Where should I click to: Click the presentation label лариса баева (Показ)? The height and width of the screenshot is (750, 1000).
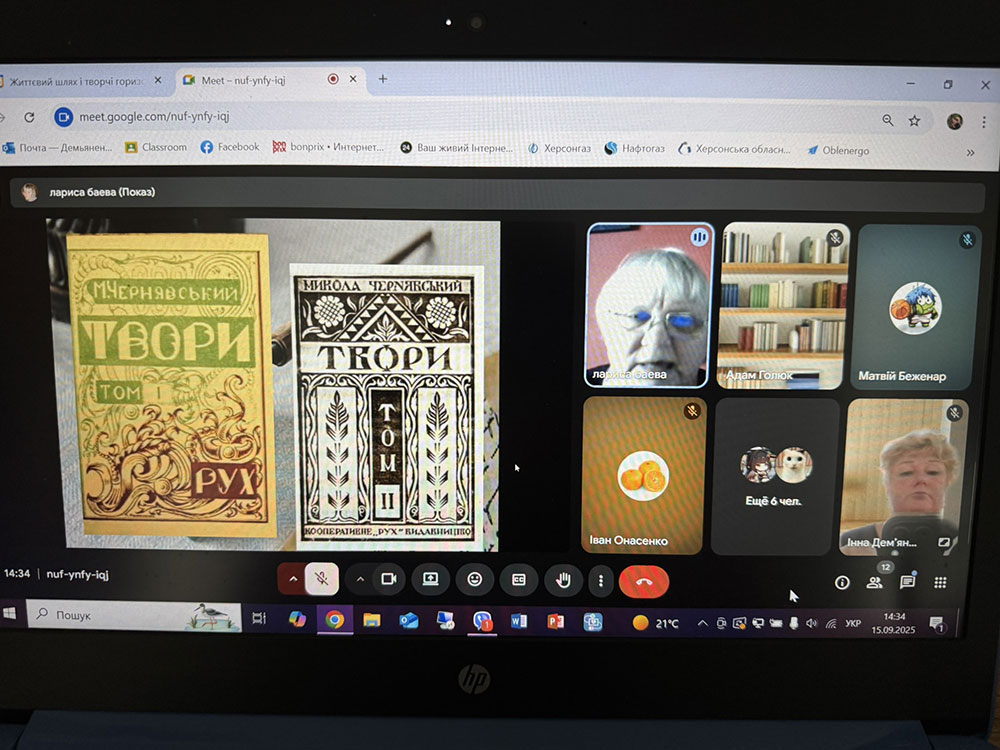coord(102,192)
